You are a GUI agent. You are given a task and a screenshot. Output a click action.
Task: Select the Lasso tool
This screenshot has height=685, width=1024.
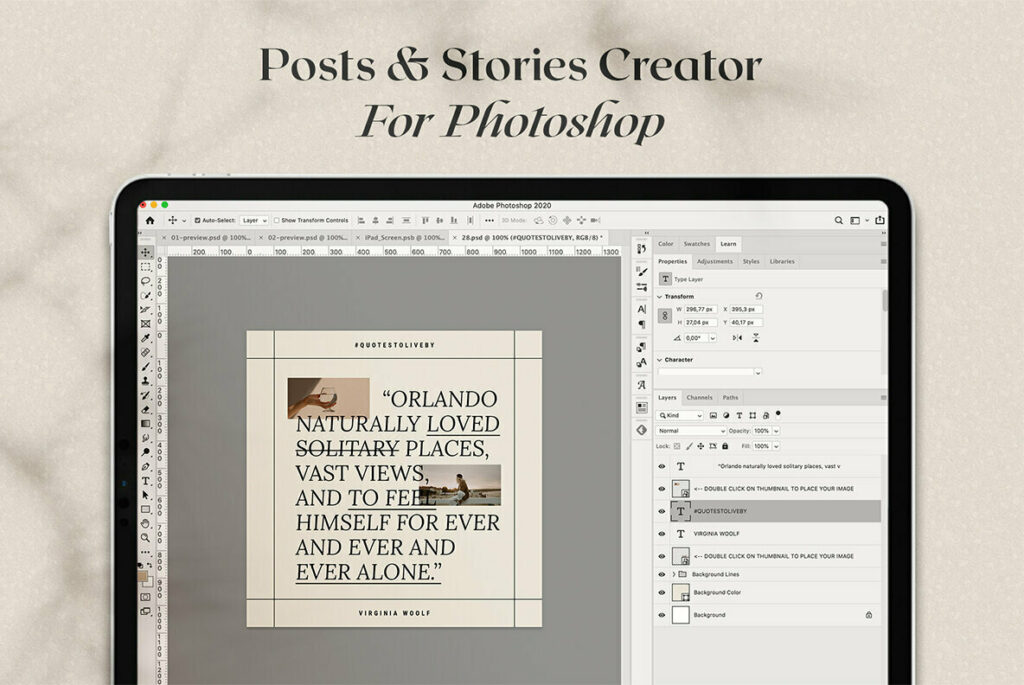pos(146,281)
